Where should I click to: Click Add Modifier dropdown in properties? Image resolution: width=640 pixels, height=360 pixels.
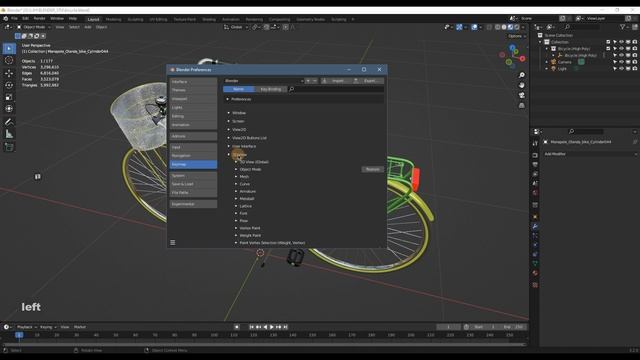[590, 154]
